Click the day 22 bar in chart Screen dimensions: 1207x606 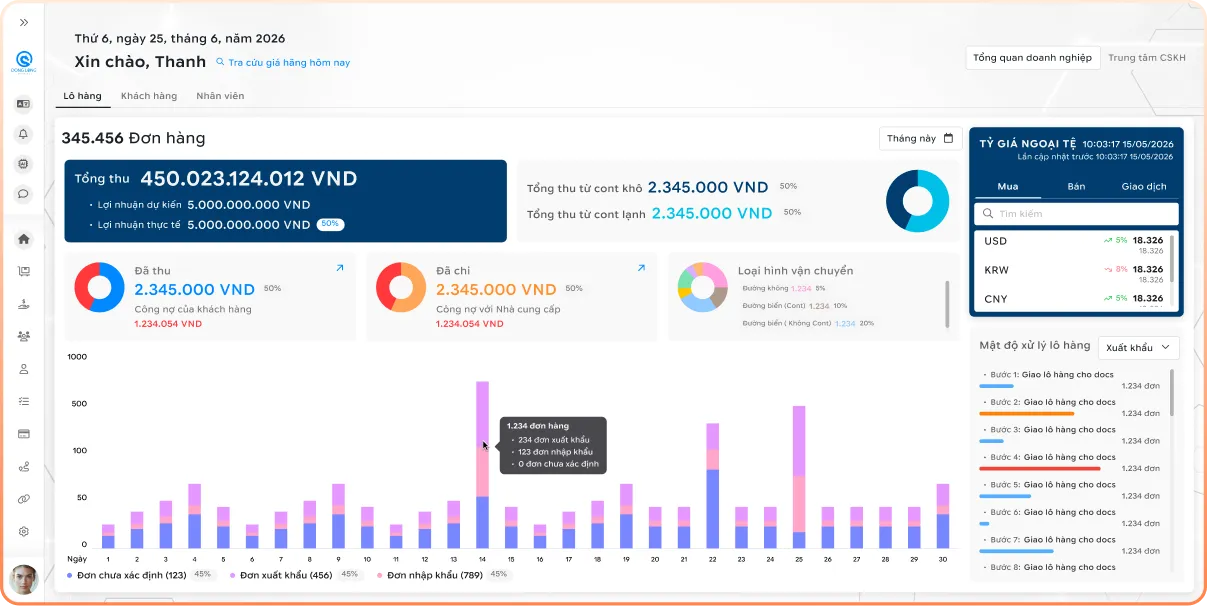(712, 485)
